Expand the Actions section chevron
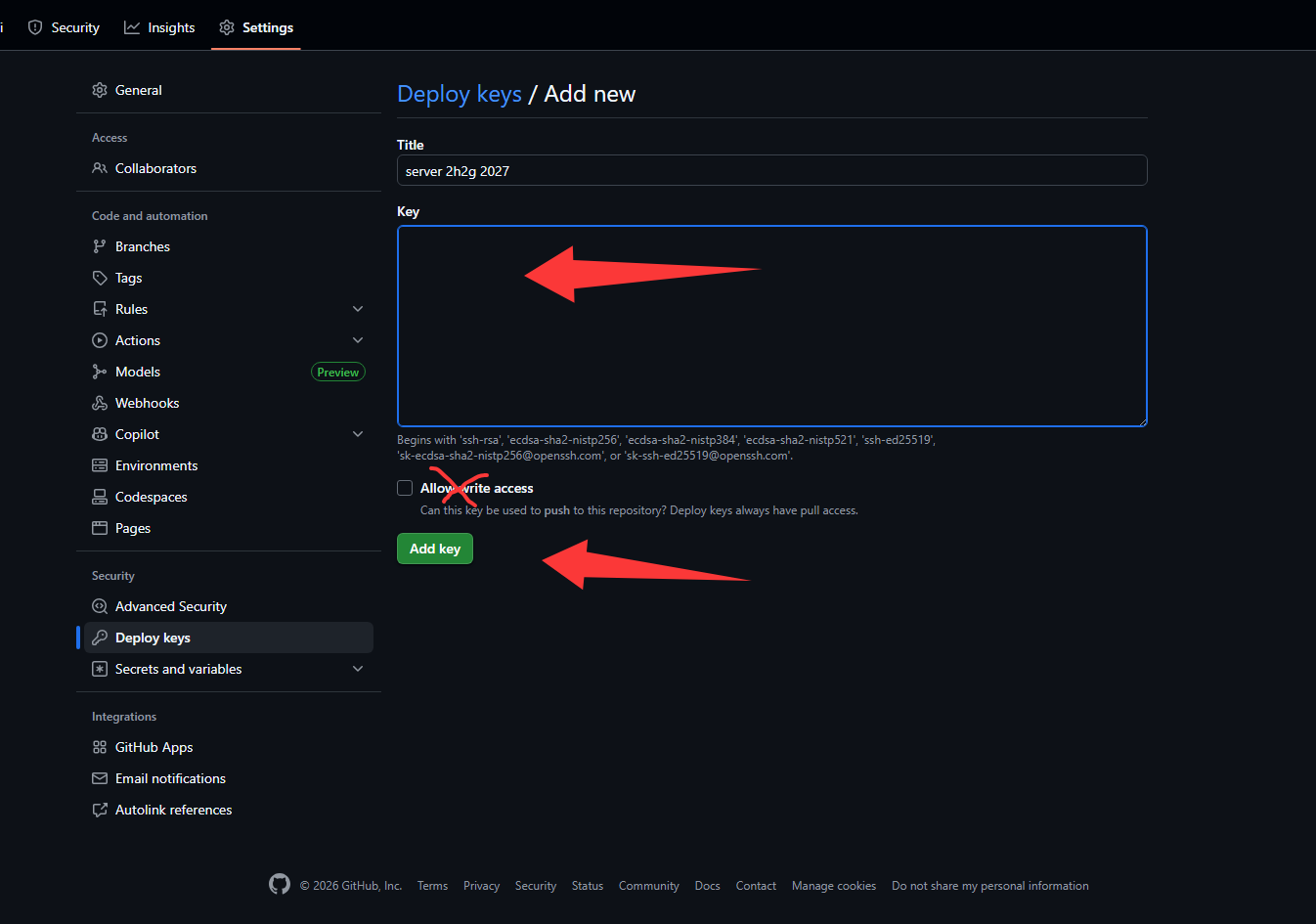The image size is (1316, 924). [358, 340]
